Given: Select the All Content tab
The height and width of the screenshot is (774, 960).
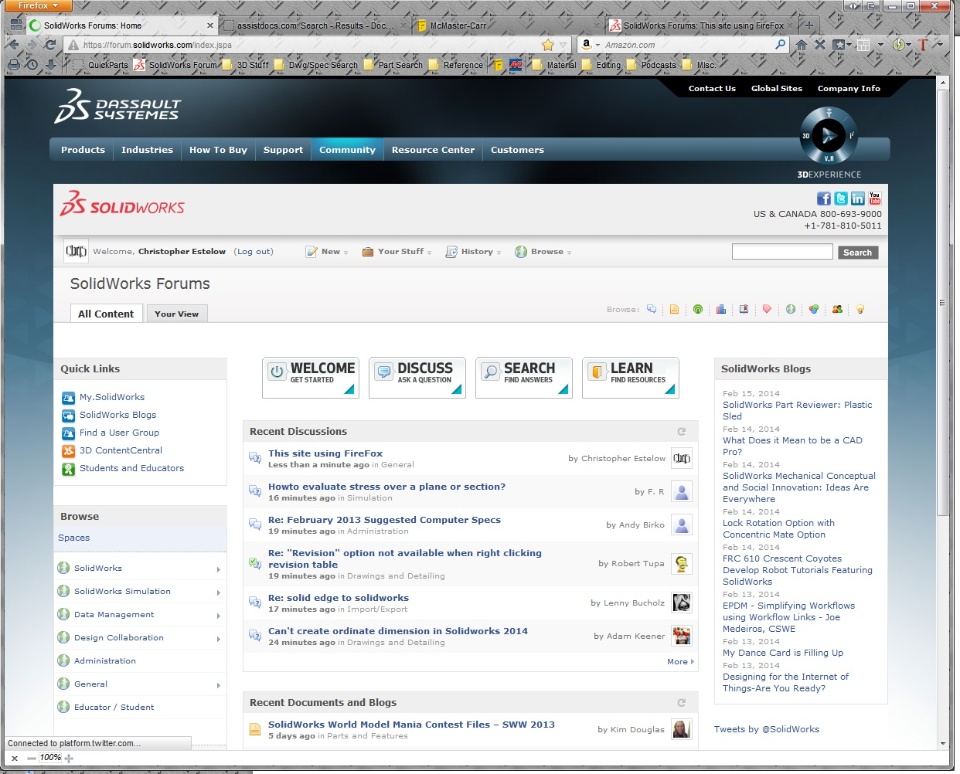Looking at the screenshot, I should [106, 314].
